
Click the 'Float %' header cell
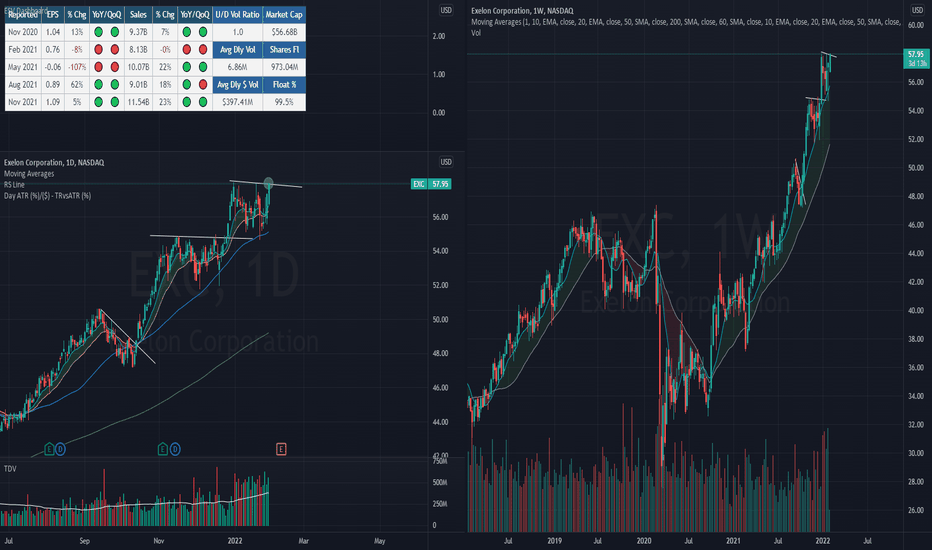tap(284, 84)
